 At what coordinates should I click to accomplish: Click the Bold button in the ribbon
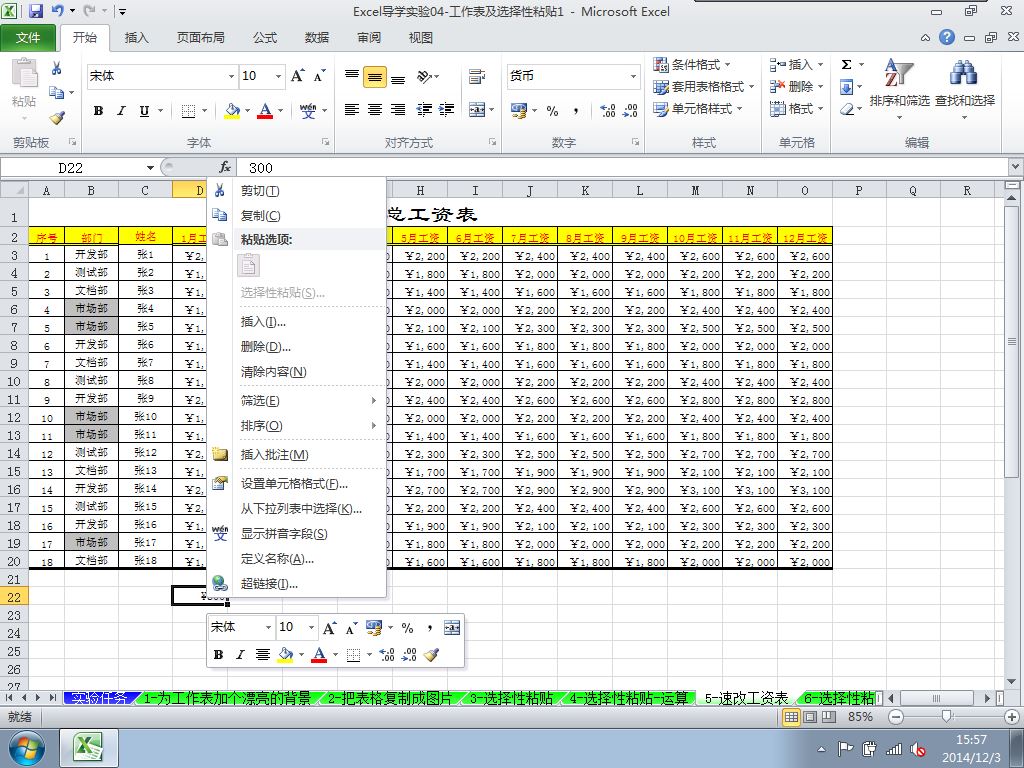pos(98,111)
